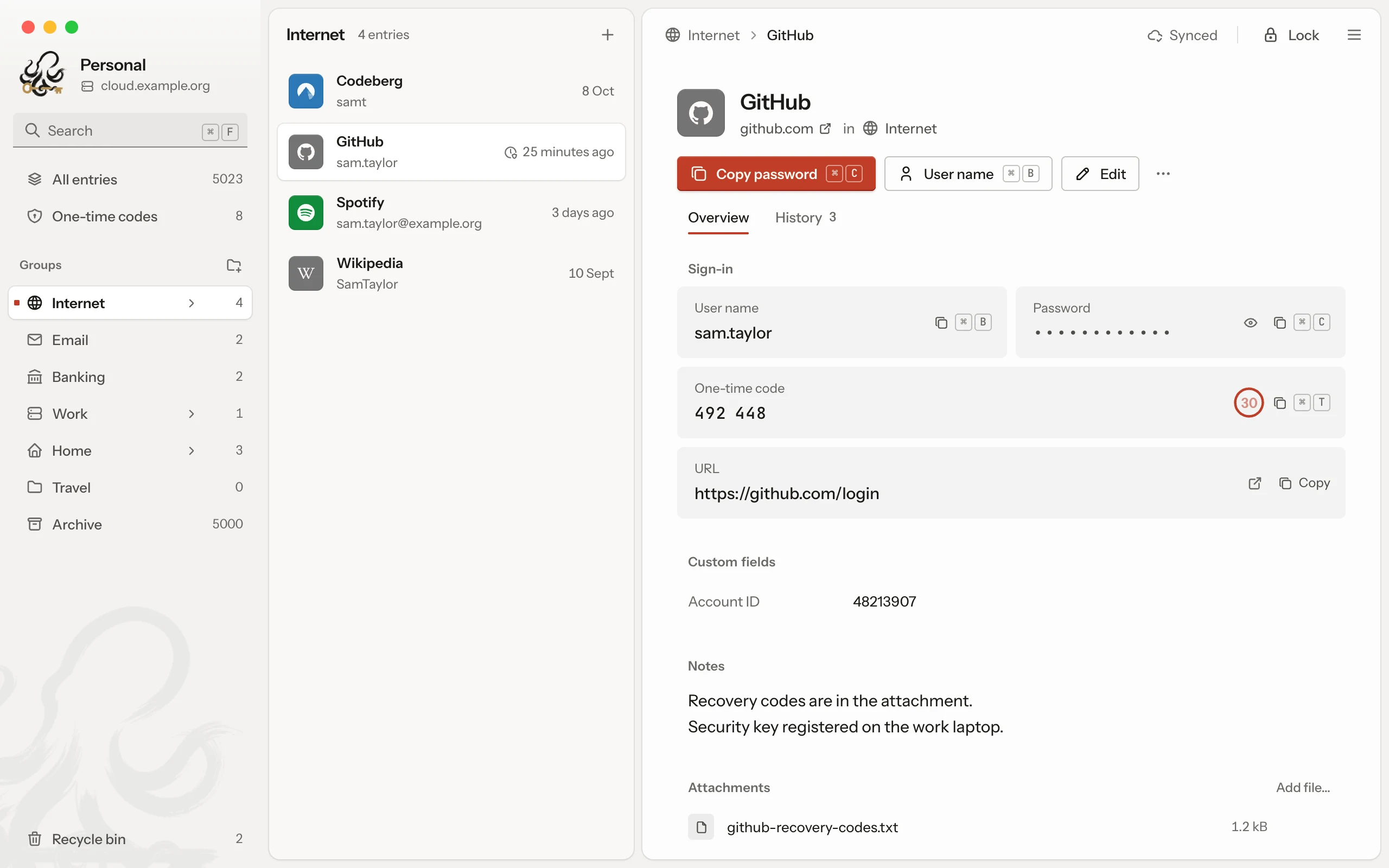
Task: Click 'Recovery codes are in the attachment.' note
Action: click(x=830, y=701)
